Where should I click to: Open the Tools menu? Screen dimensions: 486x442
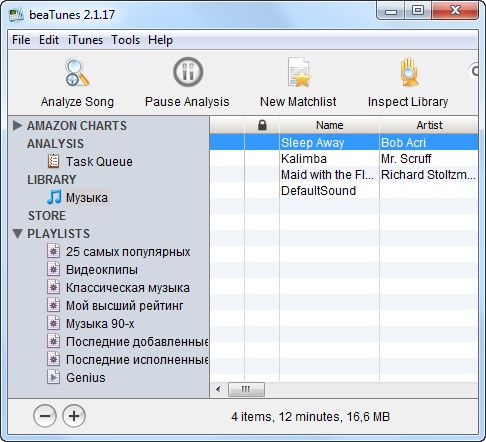tap(126, 40)
